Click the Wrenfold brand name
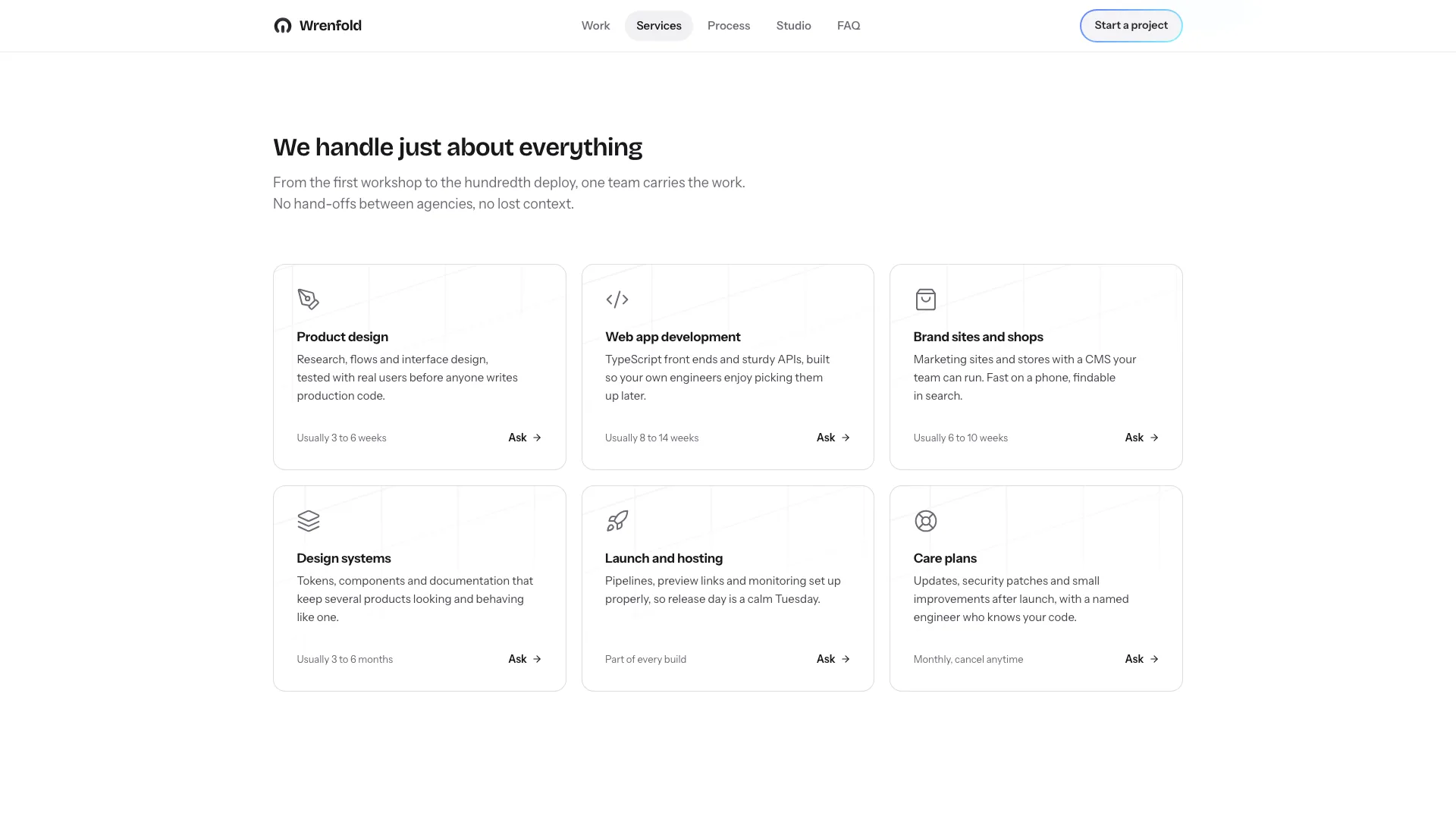Viewport: 1456px width, 819px height. point(331,26)
